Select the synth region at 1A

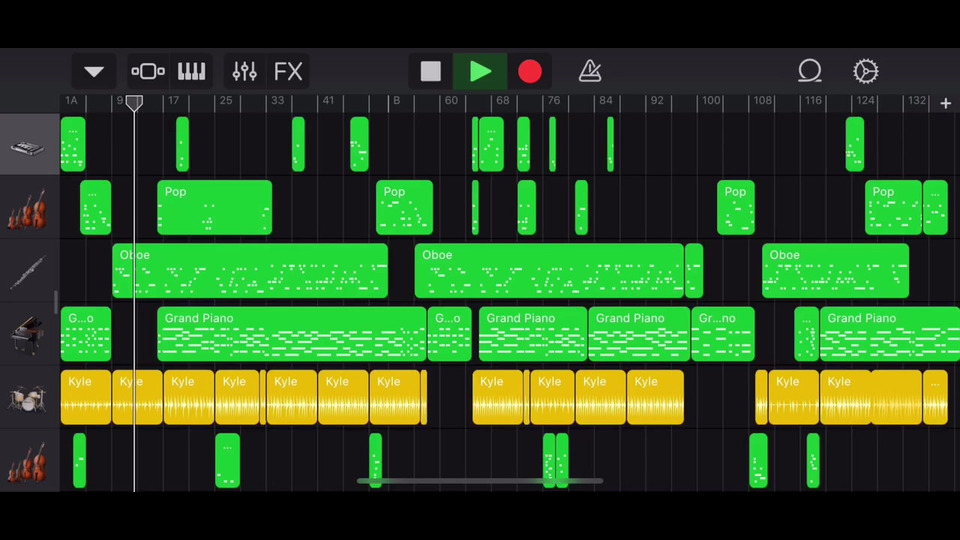[73, 144]
